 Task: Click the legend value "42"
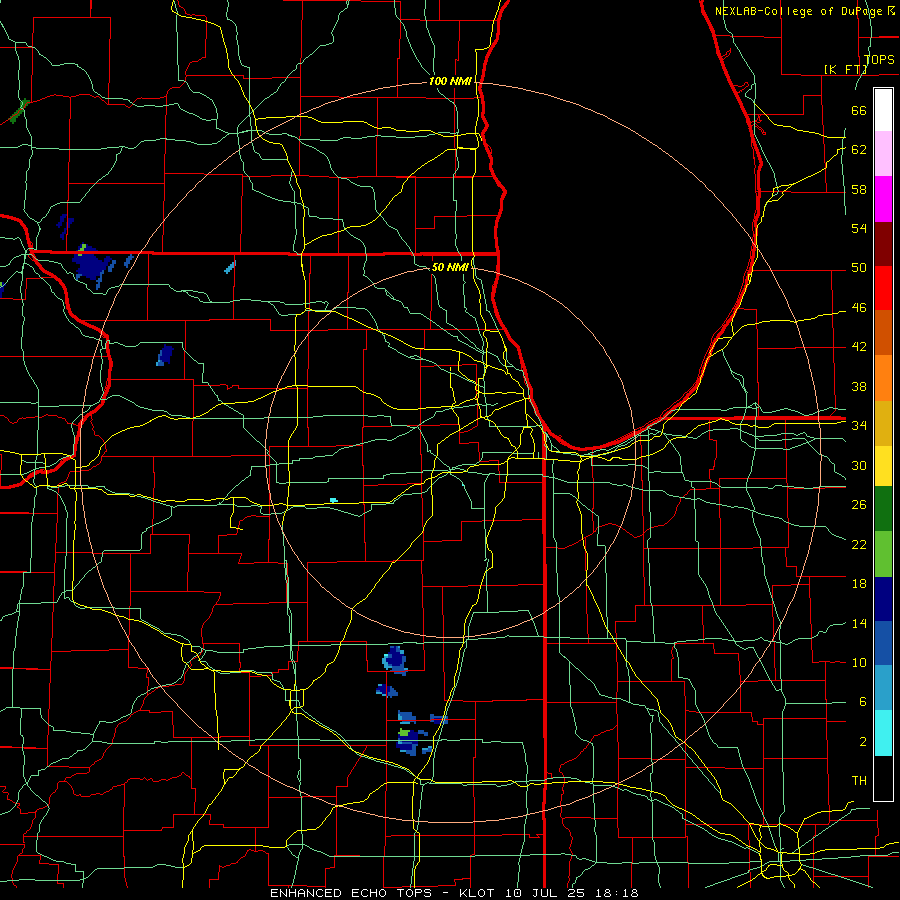pos(859,347)
